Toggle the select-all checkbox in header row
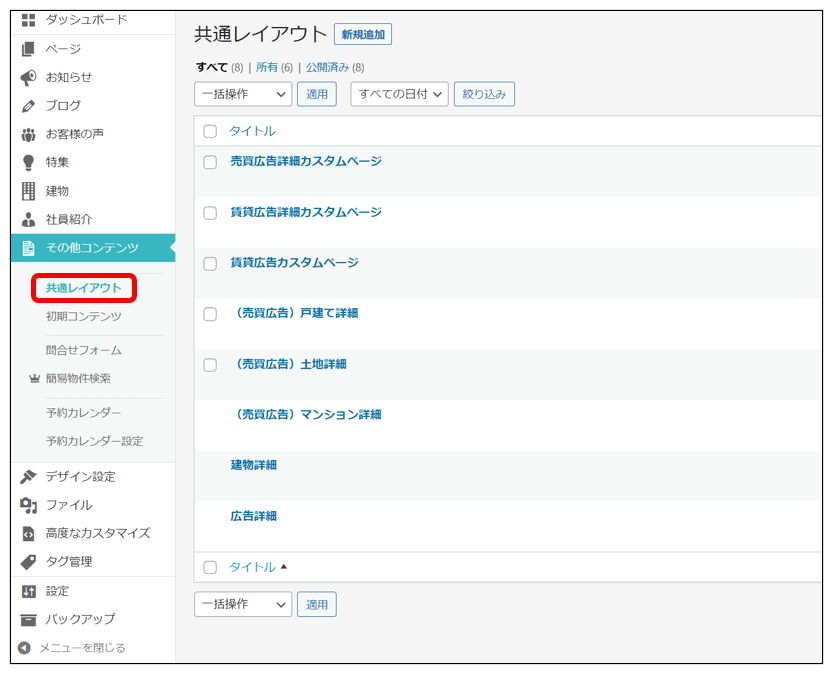Screen dimensions: 831x673 click(210, 131)
